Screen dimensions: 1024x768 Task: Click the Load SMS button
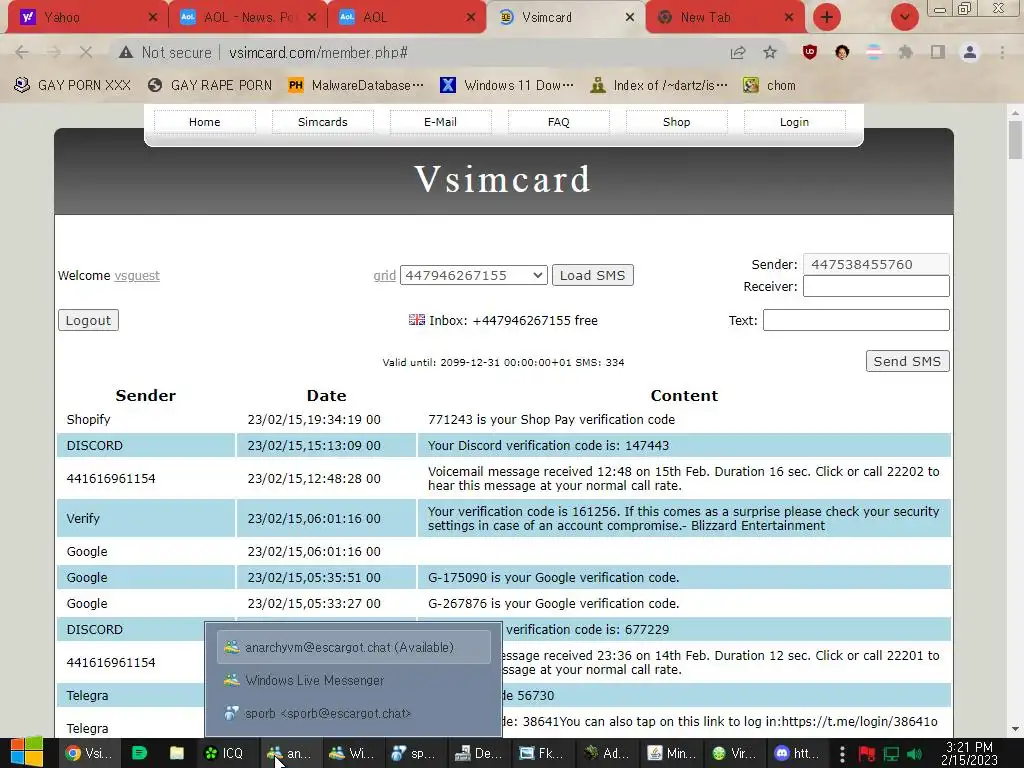click(592, 275)
